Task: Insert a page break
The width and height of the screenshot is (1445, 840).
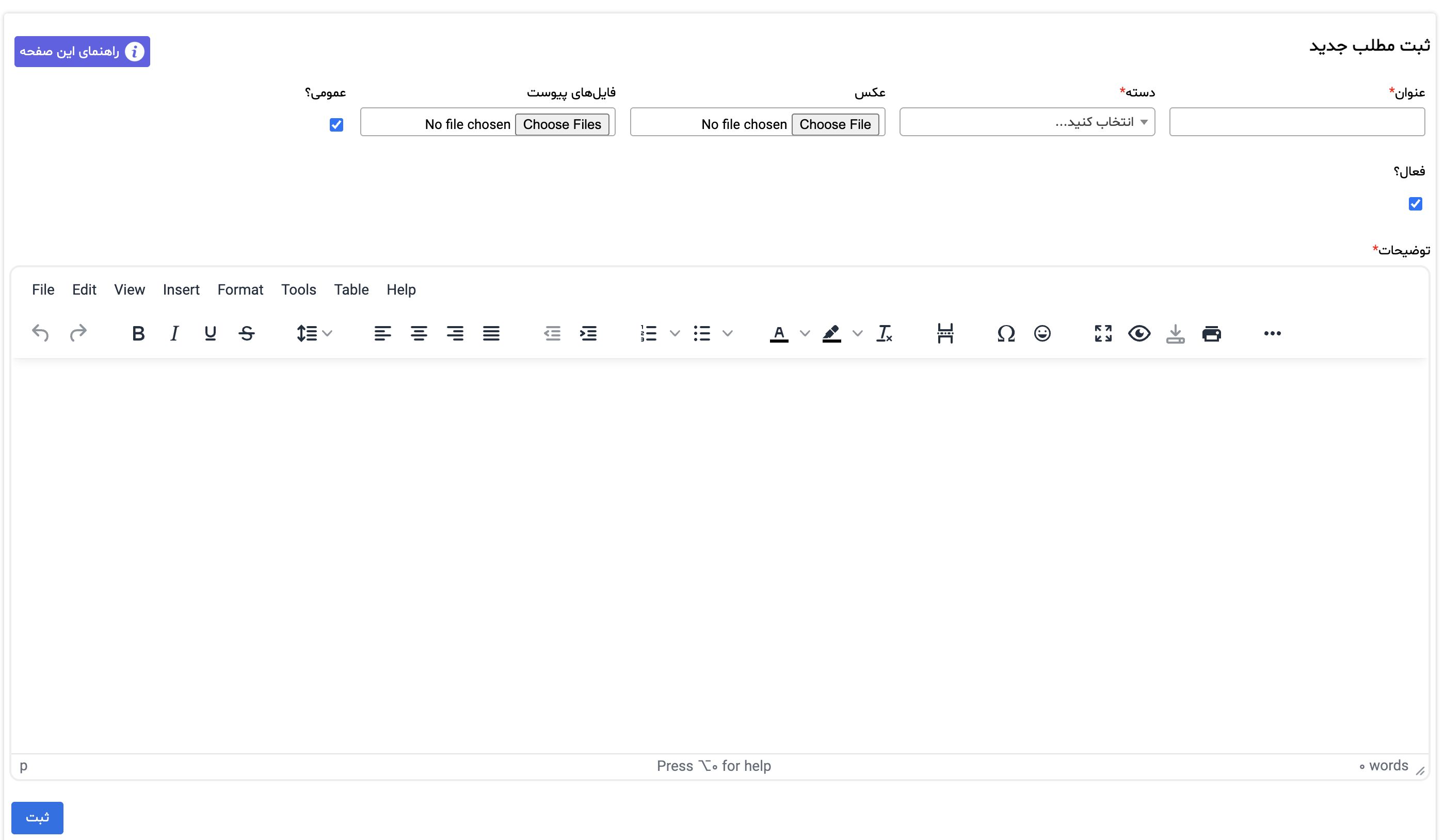Action: point(945,333)
